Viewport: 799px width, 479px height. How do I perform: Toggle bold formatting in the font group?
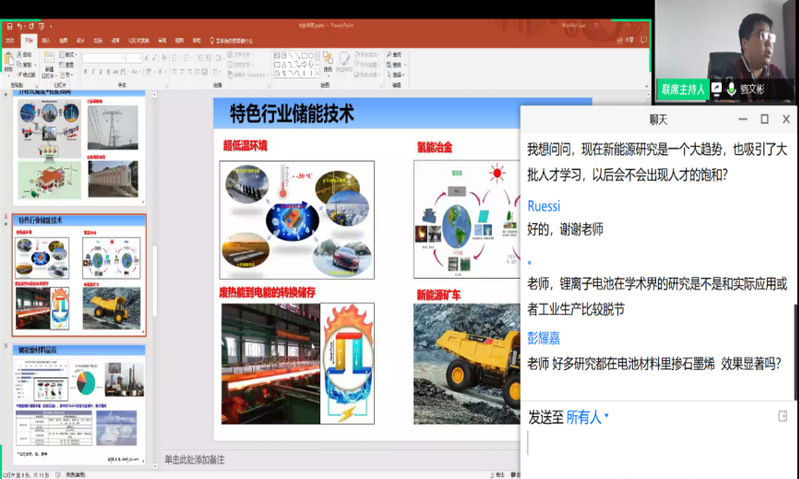[x=86, y=73]
